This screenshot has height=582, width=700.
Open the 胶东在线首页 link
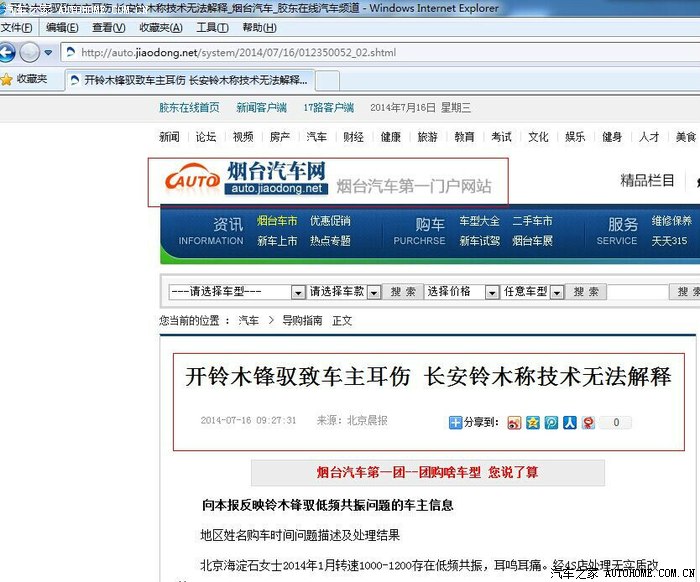[x=189, y=108]
